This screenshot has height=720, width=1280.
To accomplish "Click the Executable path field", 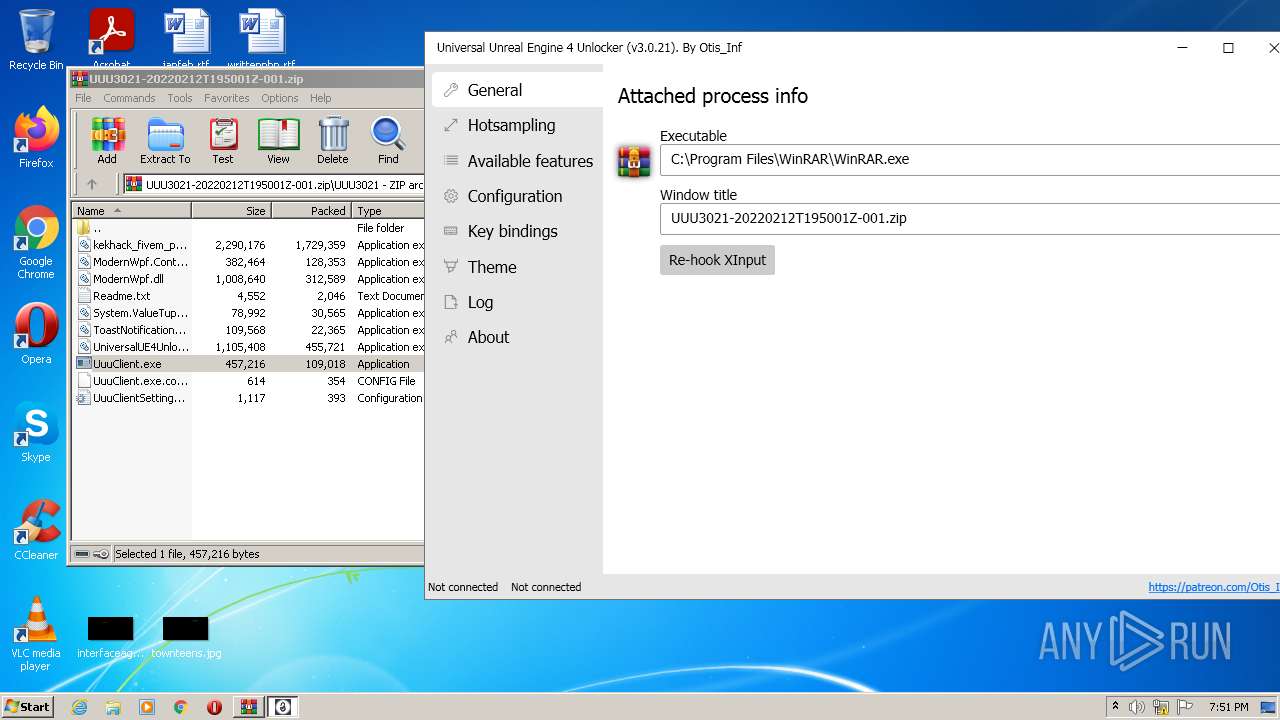I will pyautogui.click(x=969, y=159).
